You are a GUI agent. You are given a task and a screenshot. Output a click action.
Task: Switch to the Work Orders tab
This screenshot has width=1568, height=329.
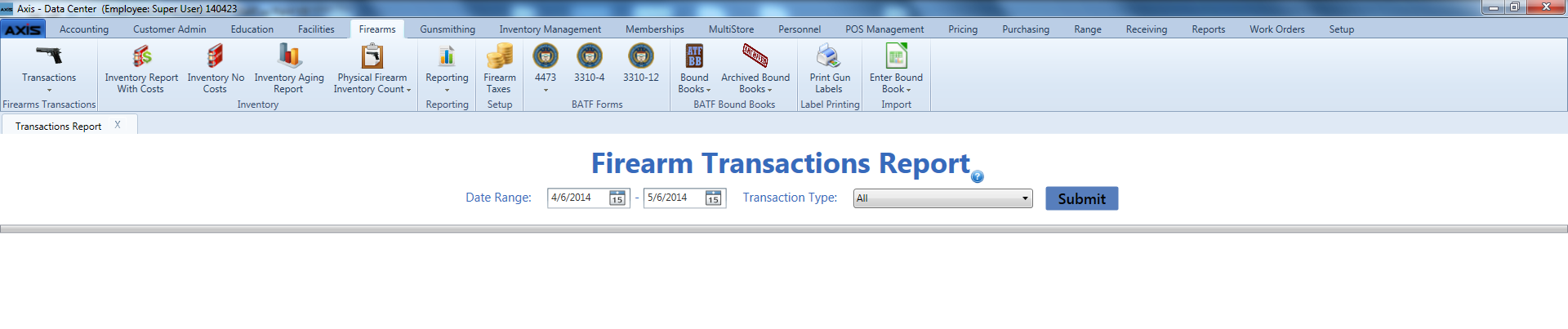1277,29
